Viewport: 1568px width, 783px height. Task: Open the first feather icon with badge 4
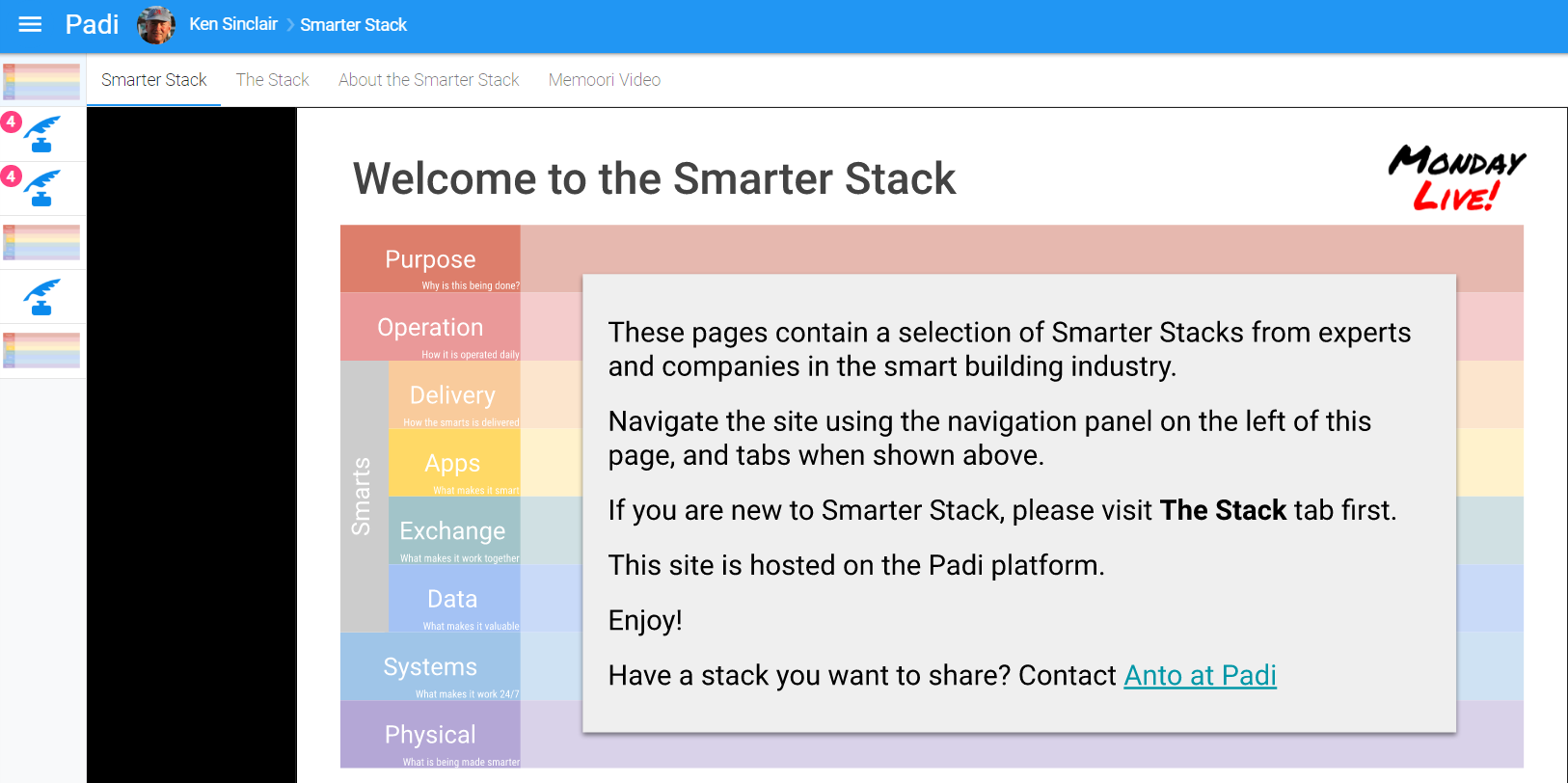pos(42,134)
